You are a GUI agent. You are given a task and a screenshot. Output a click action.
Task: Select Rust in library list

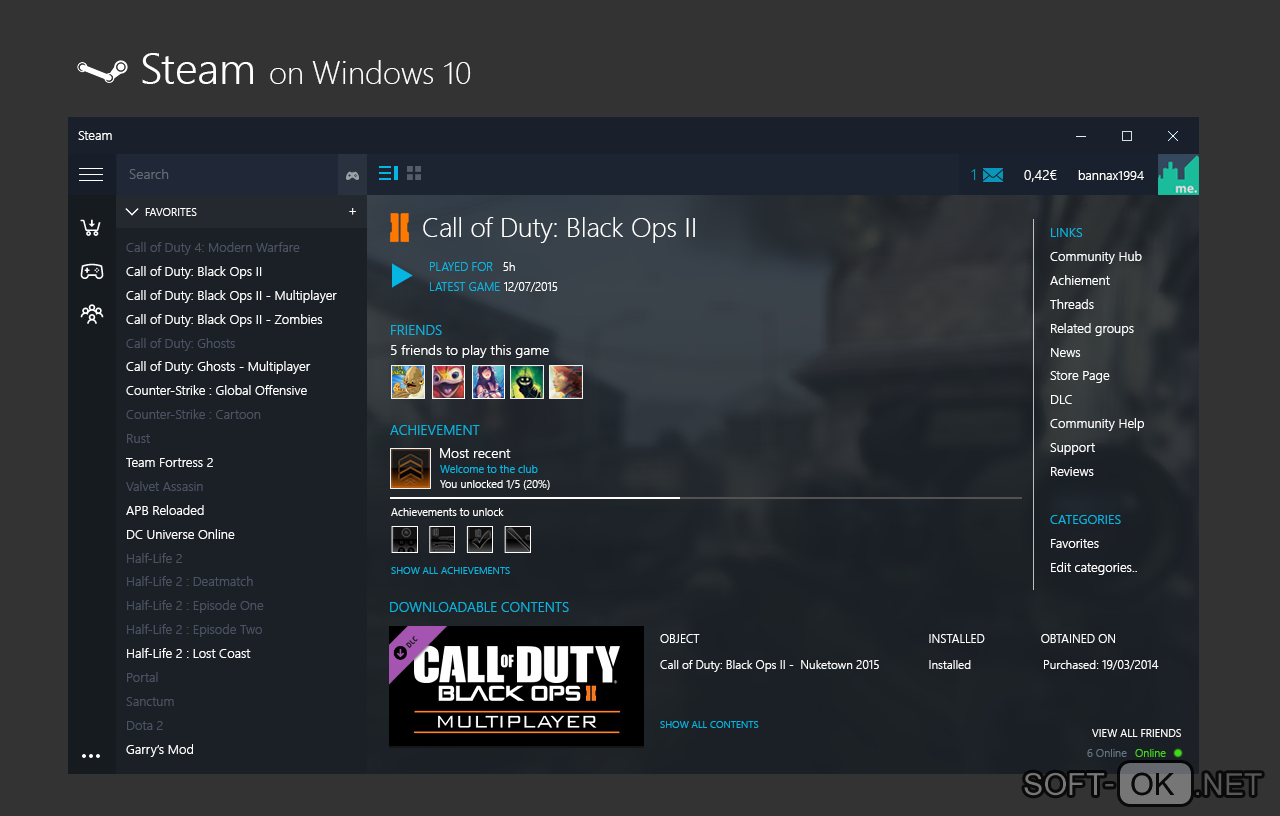tap(138, 439)
